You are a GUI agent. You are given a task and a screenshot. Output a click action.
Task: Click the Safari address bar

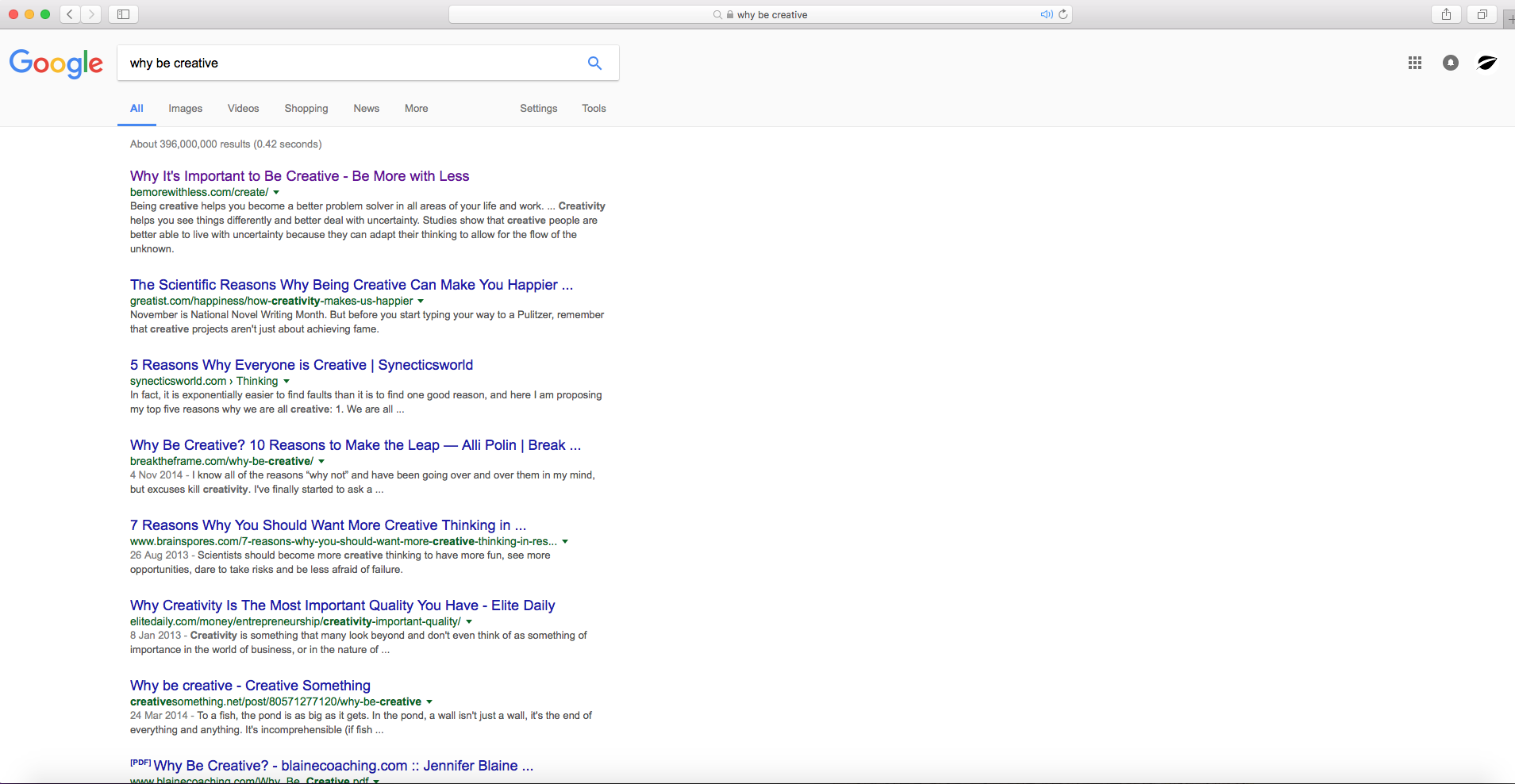(760, 14)
